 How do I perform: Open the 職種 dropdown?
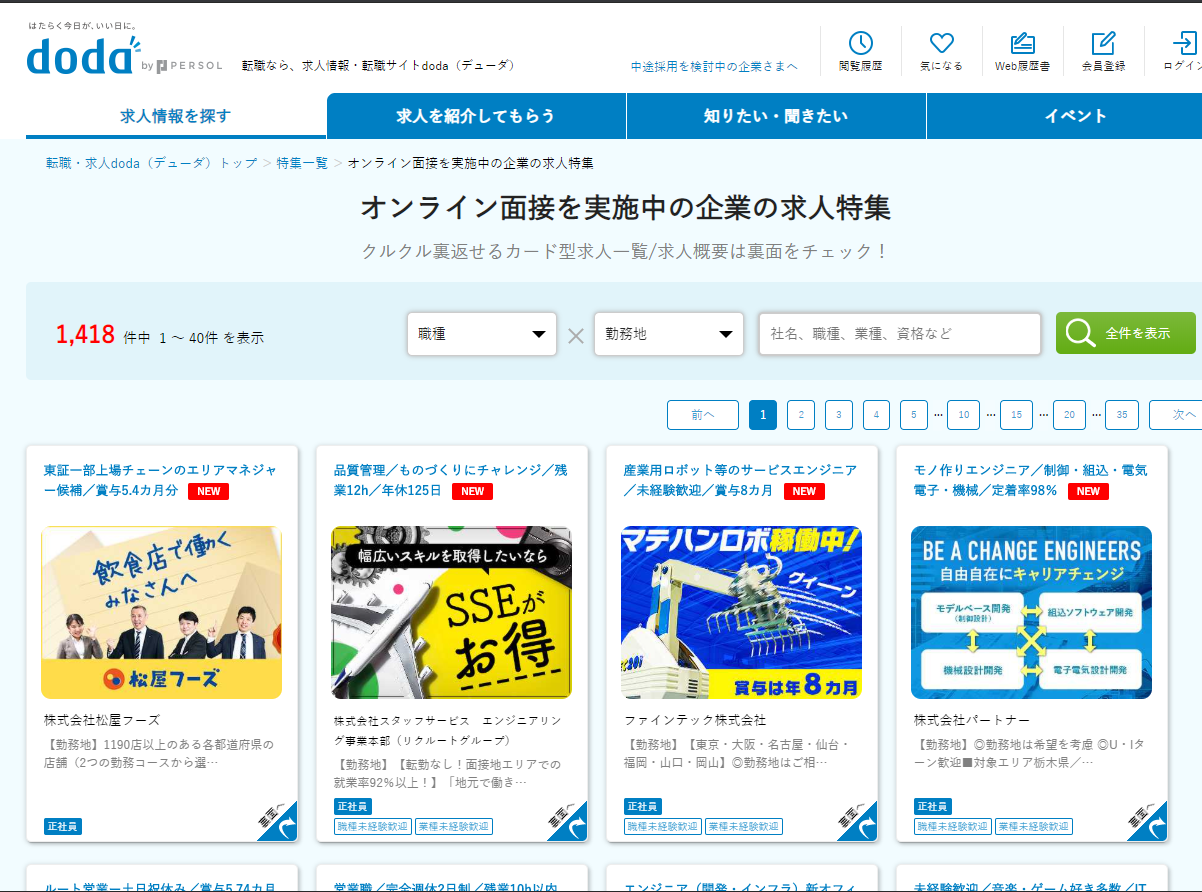click(x=482, y=334)
